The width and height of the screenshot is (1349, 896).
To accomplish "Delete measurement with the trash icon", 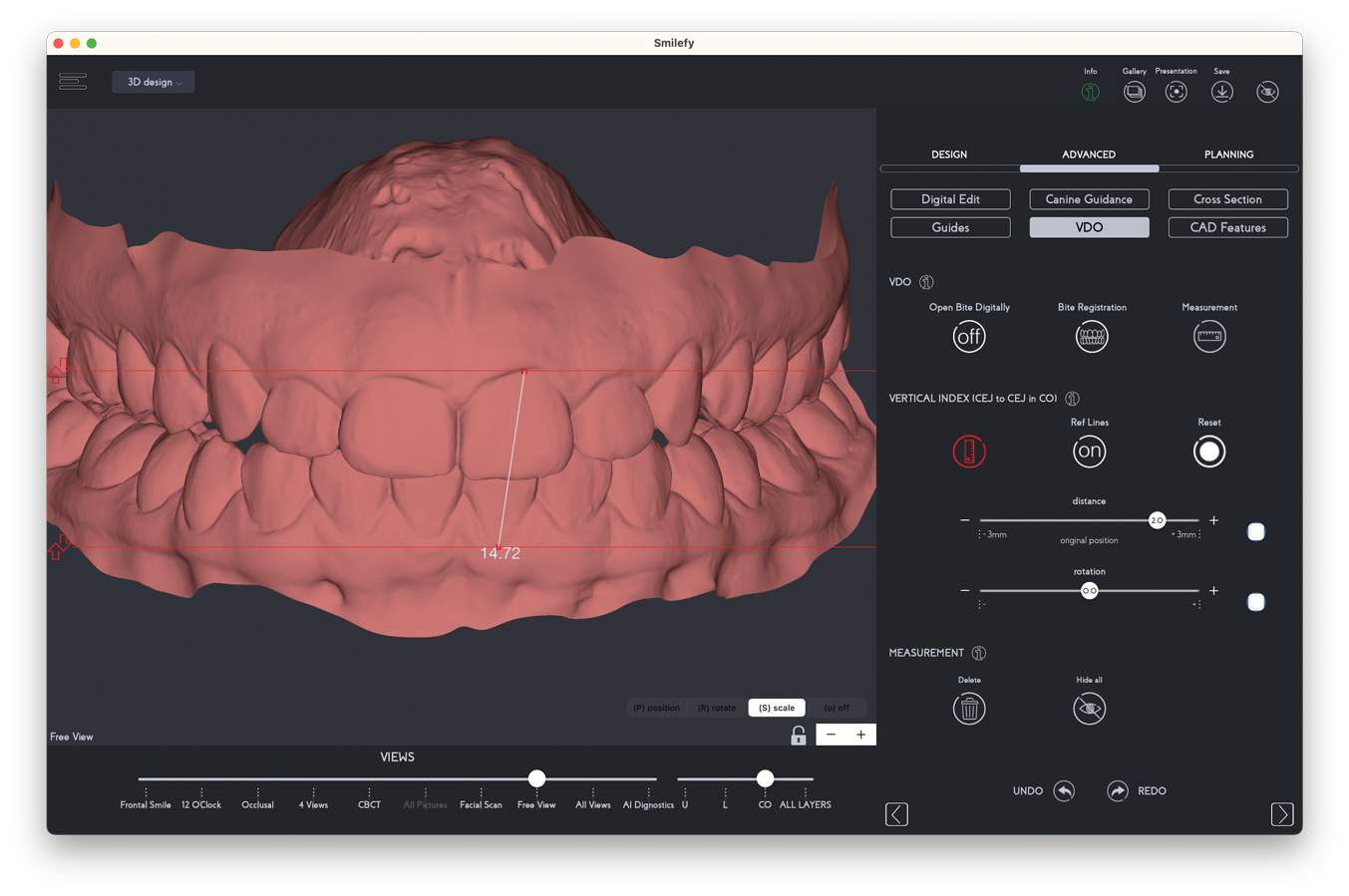I will point(969,709).
